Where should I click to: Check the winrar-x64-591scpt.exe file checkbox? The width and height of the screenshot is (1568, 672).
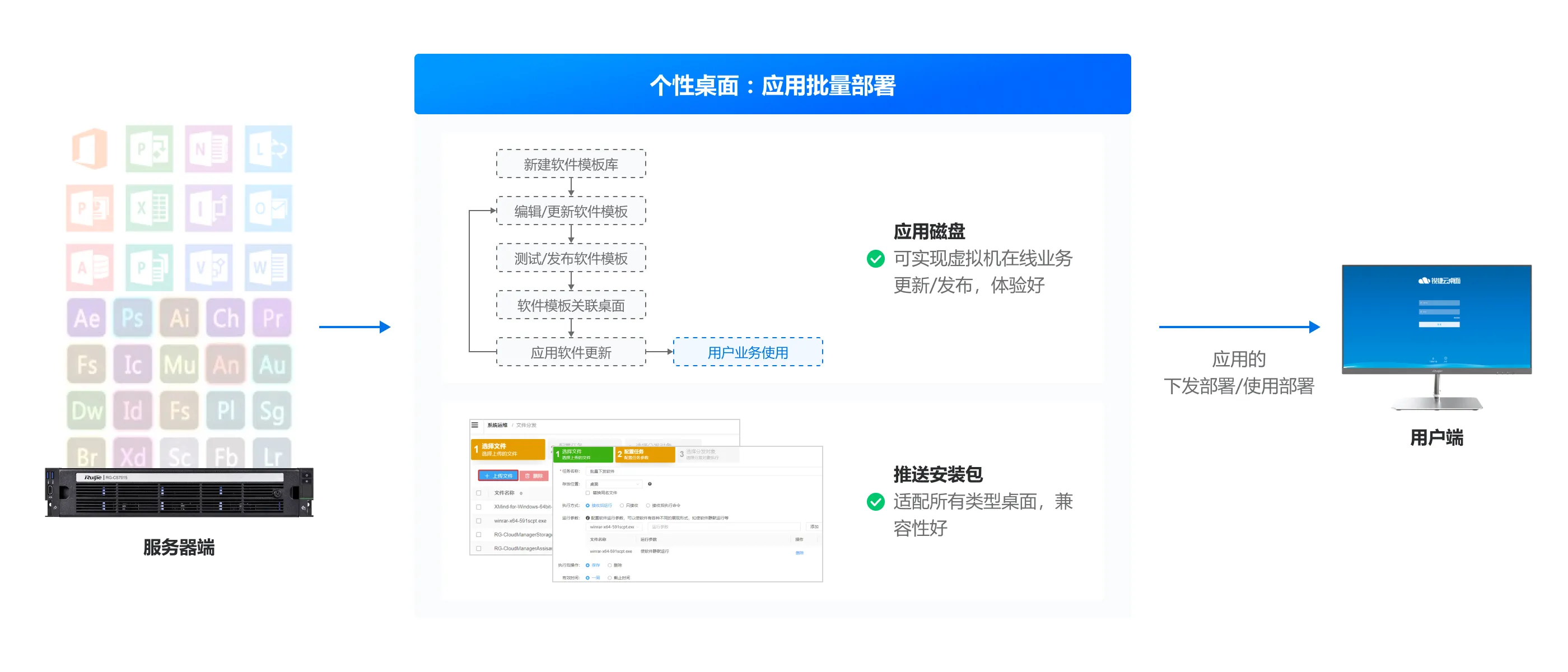tap(478, 520)
